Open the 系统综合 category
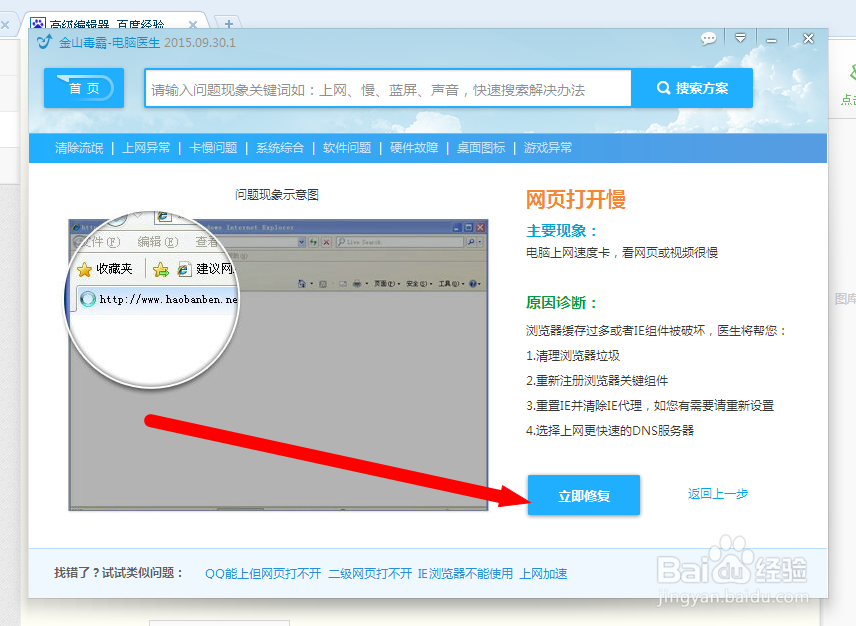 tap(280, 148)
